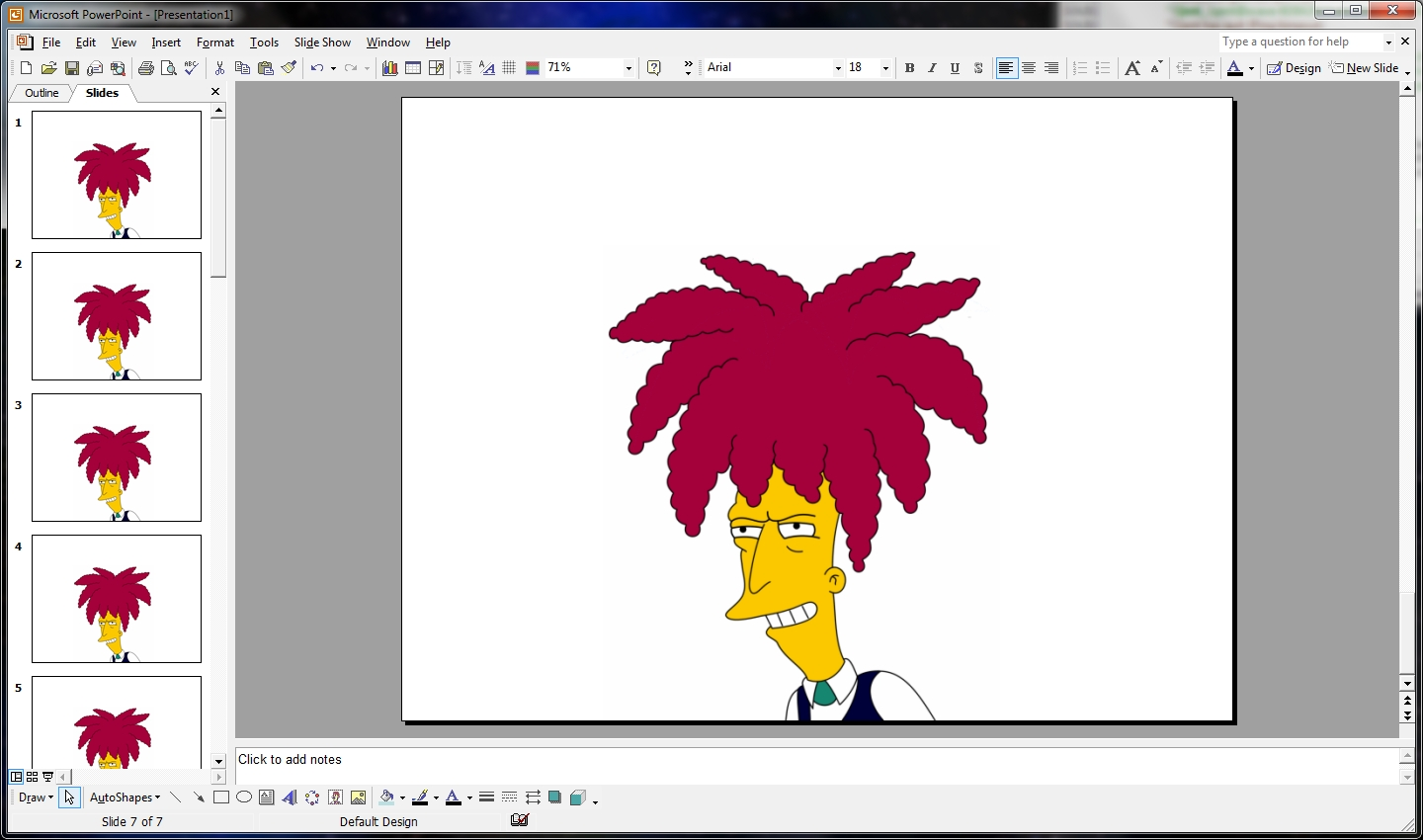This screenshot has height=840, width=1423.
Task: Create a new blank presentation
Action: pos(26,68)
